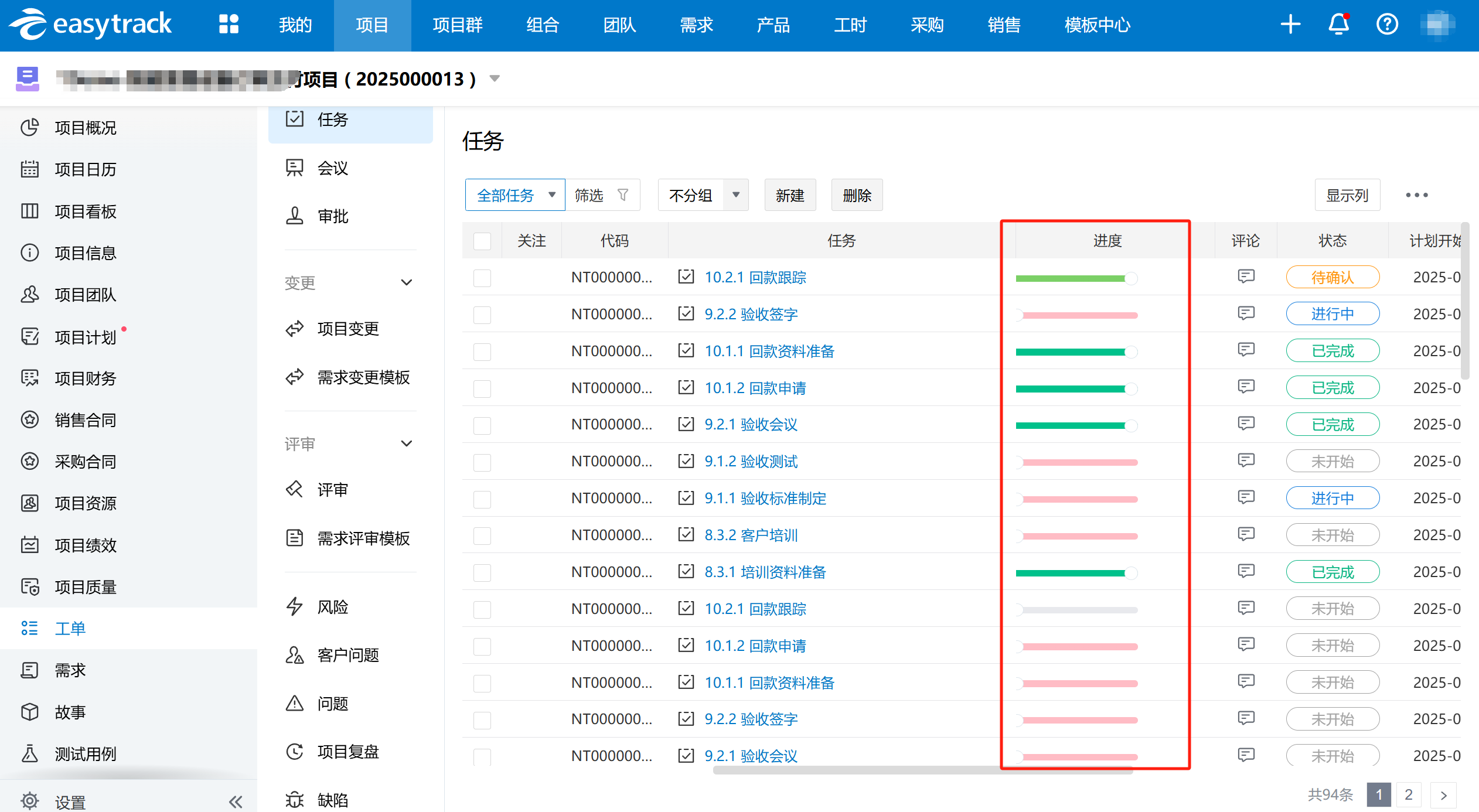Go to page 2 in pagination
This screenshot has width=1479, height=812.
(1408, 795)
